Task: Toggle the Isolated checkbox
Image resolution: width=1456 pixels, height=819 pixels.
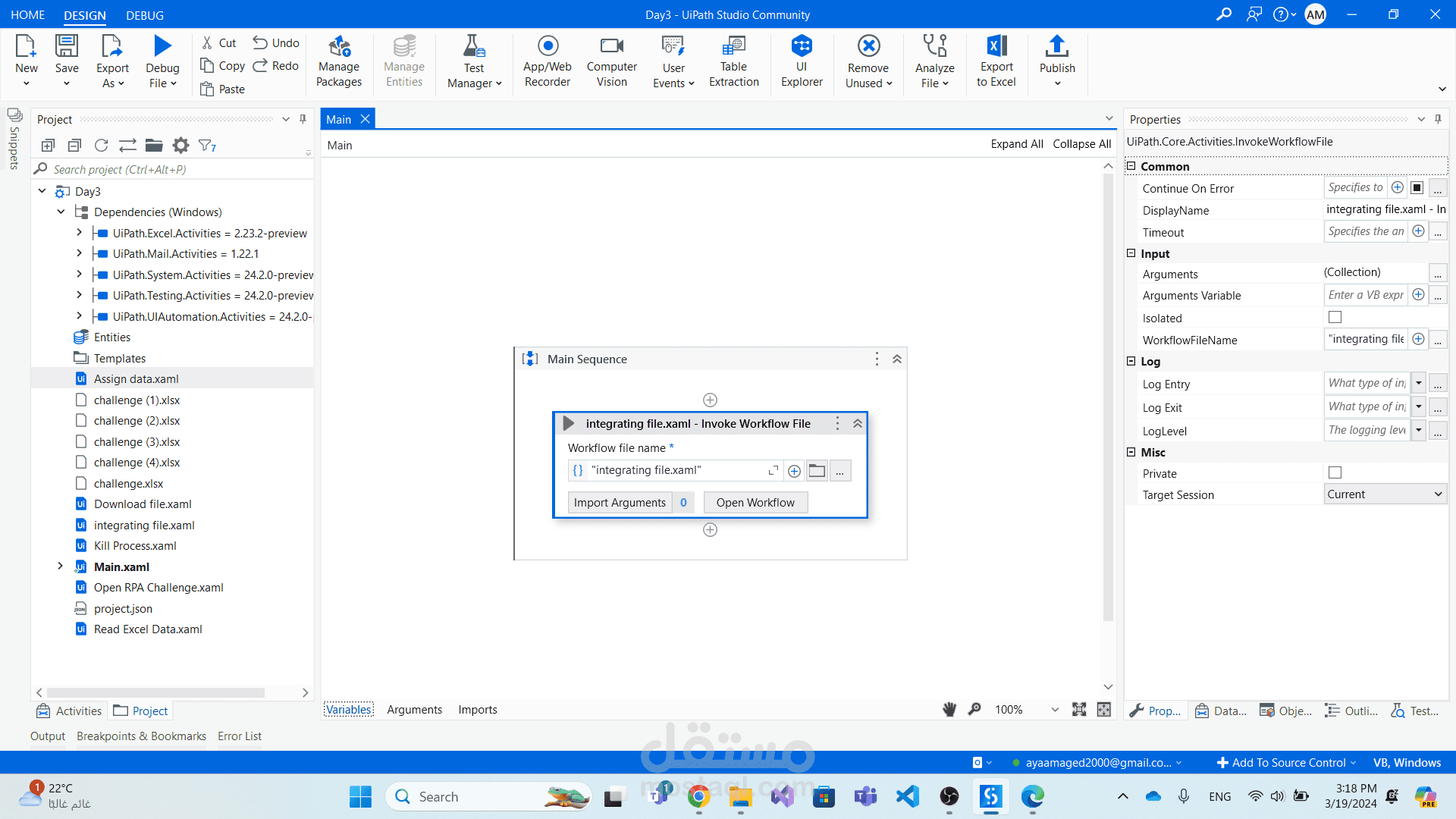Action: (1335, 317)
